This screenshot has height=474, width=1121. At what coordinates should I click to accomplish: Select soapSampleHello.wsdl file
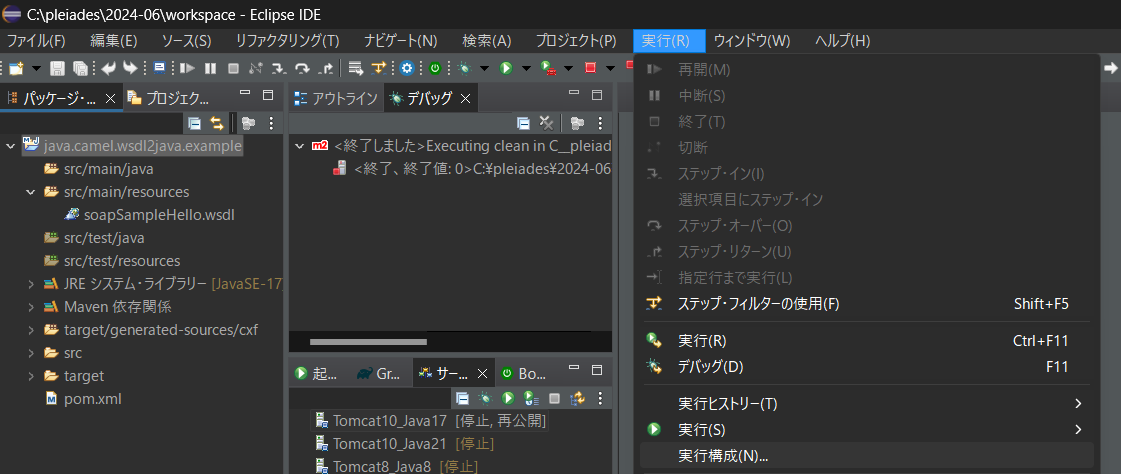(148, 214)
